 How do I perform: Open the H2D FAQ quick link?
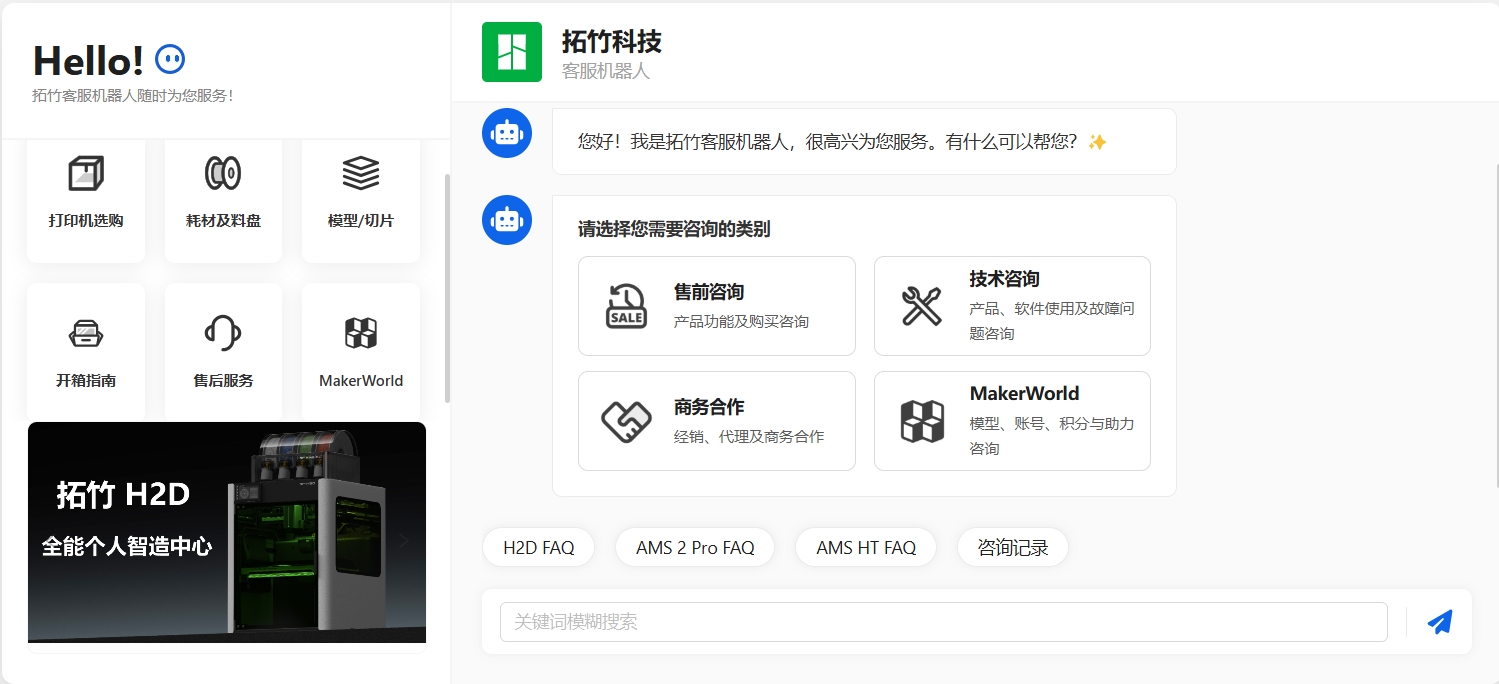(x=539, y=547)
